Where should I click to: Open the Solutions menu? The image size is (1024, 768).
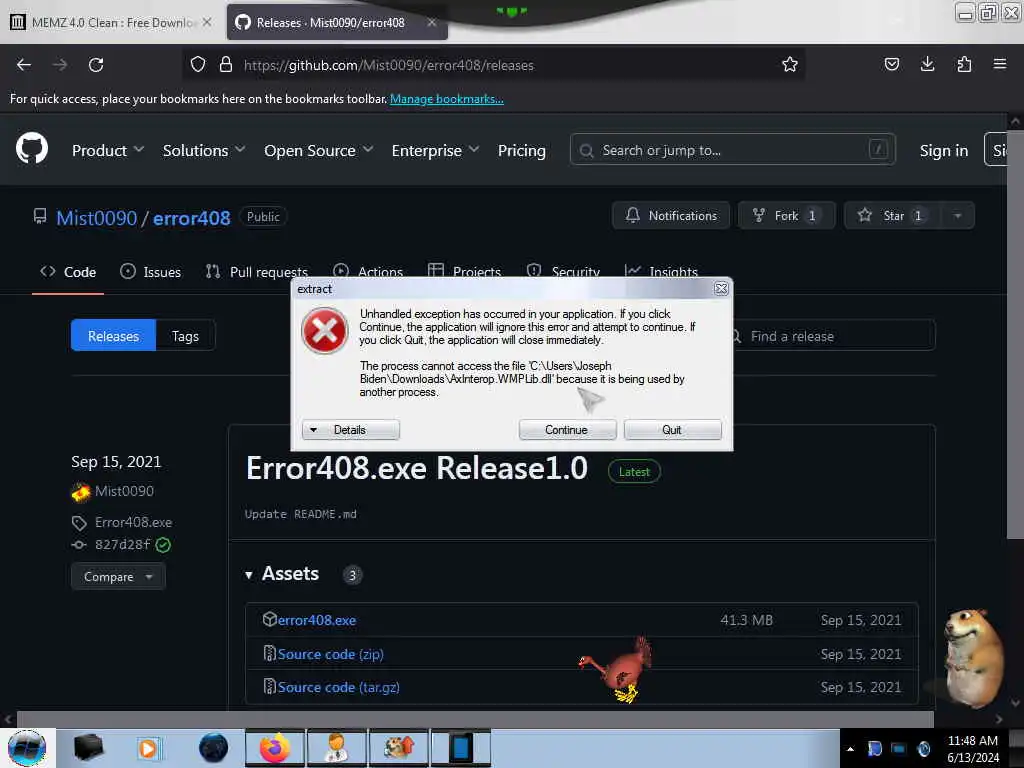(204, 150)
